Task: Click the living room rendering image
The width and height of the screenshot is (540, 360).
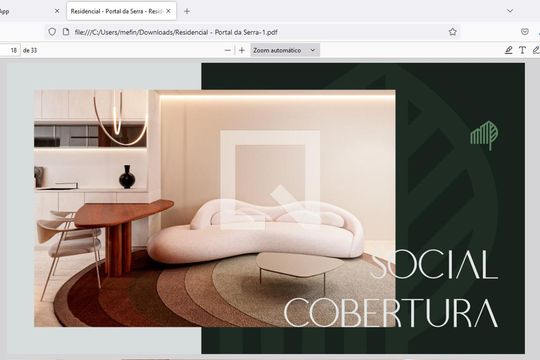Action: pyautogui.click(x=215, y=208)
